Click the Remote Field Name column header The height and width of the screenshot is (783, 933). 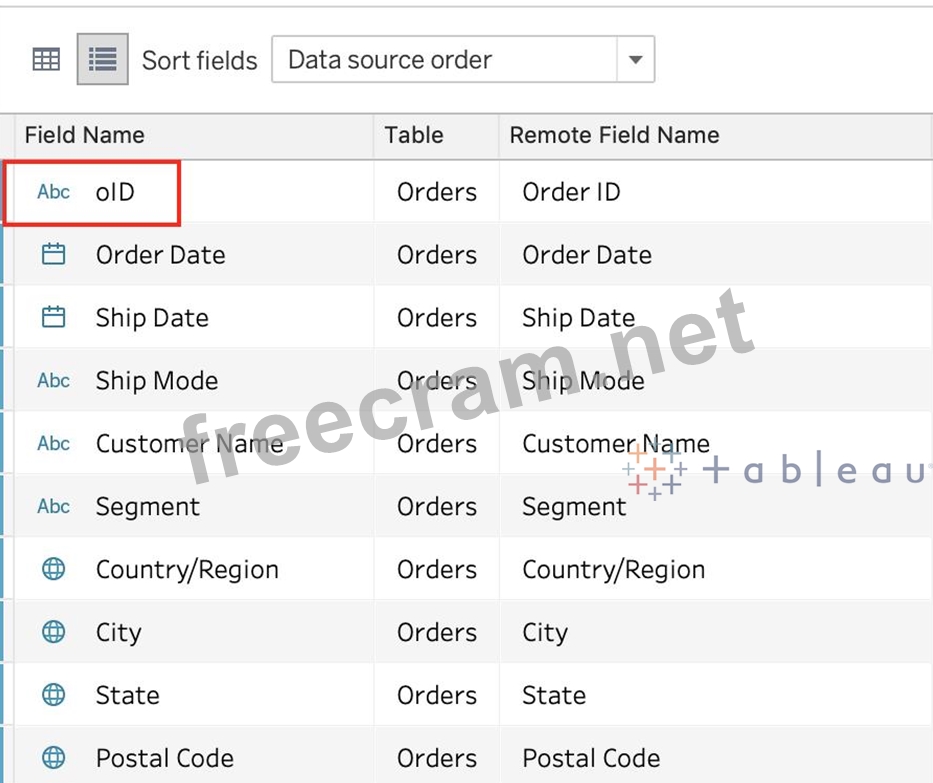click(614, 135)
